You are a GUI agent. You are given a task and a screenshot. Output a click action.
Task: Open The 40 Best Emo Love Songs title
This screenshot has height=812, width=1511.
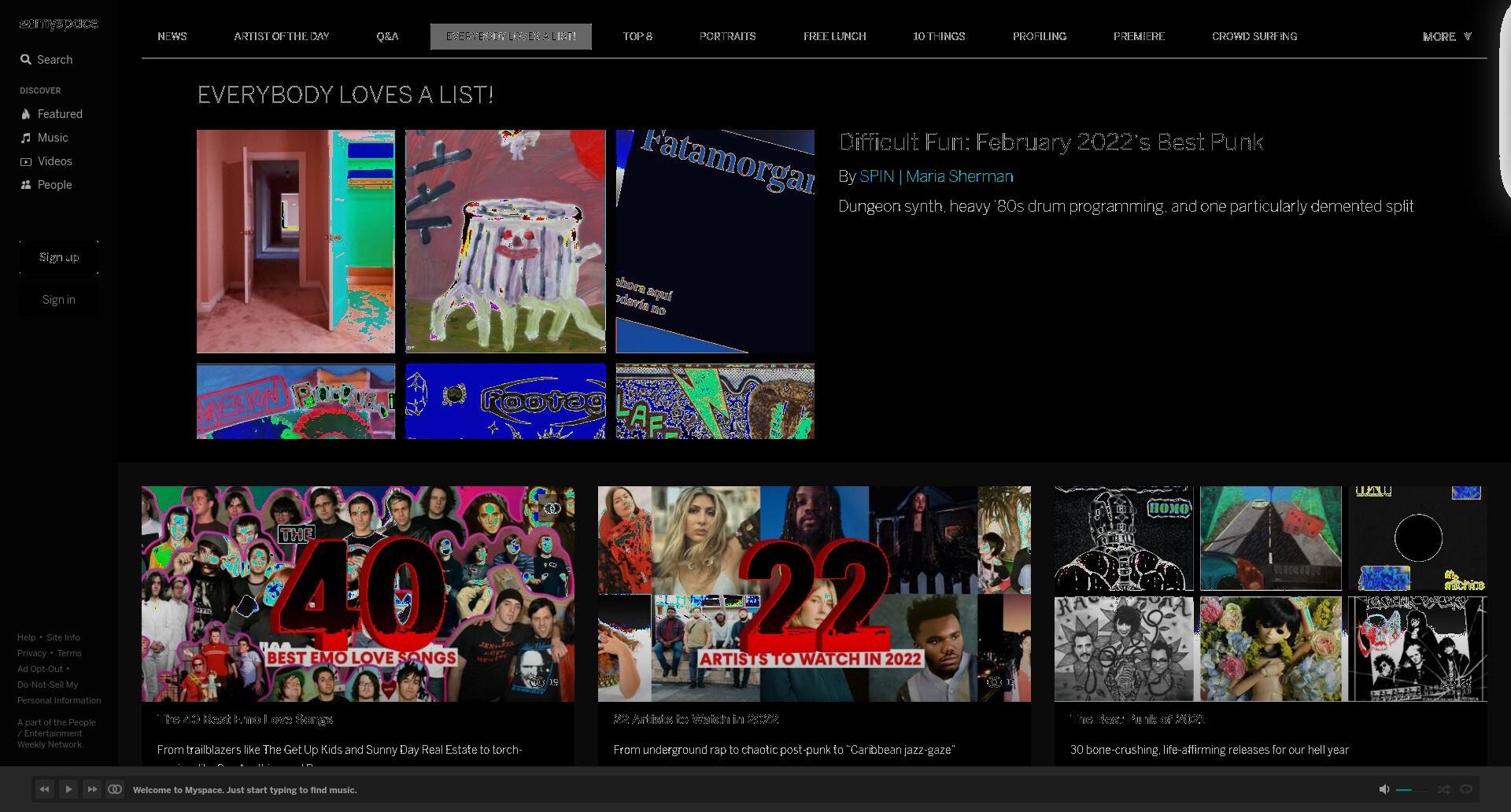click(x=246, y=719)
